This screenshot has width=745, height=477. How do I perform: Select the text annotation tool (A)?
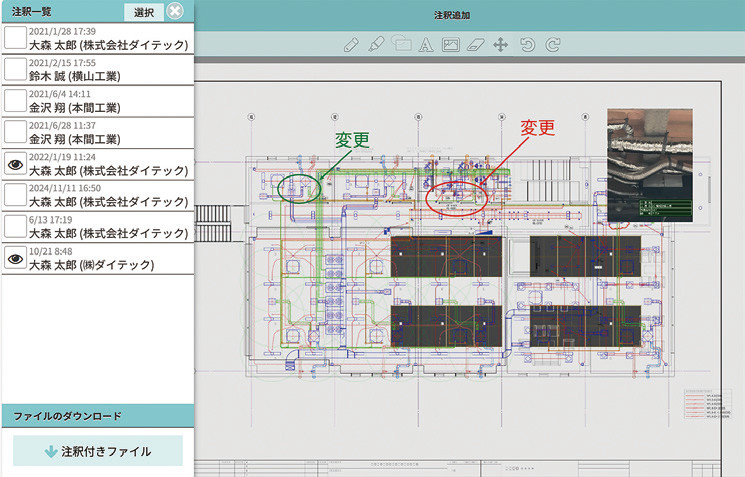click(x=426, y=45)
